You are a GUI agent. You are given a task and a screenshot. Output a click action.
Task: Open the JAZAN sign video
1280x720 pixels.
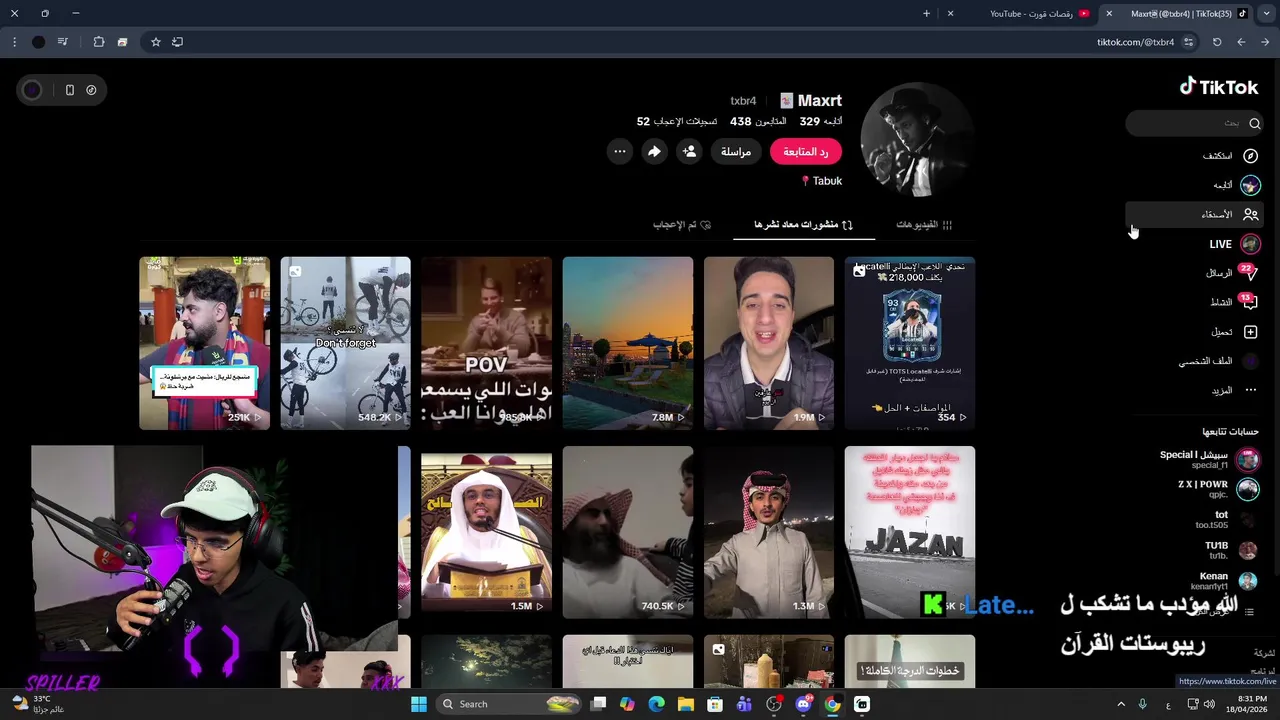point(910,532)
